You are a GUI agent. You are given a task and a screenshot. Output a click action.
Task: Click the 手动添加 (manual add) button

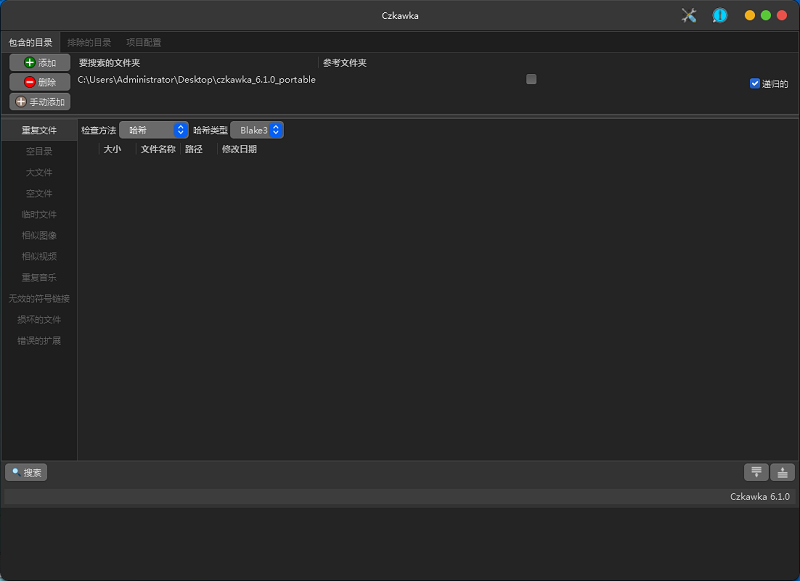(40, 101)
